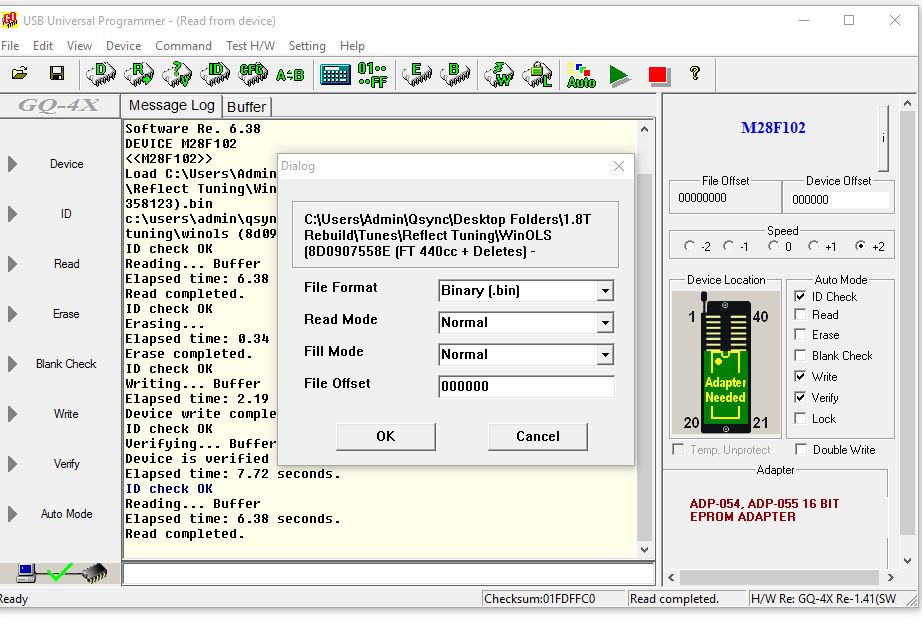Click the read device chip toolbar icon

point(138,74)
